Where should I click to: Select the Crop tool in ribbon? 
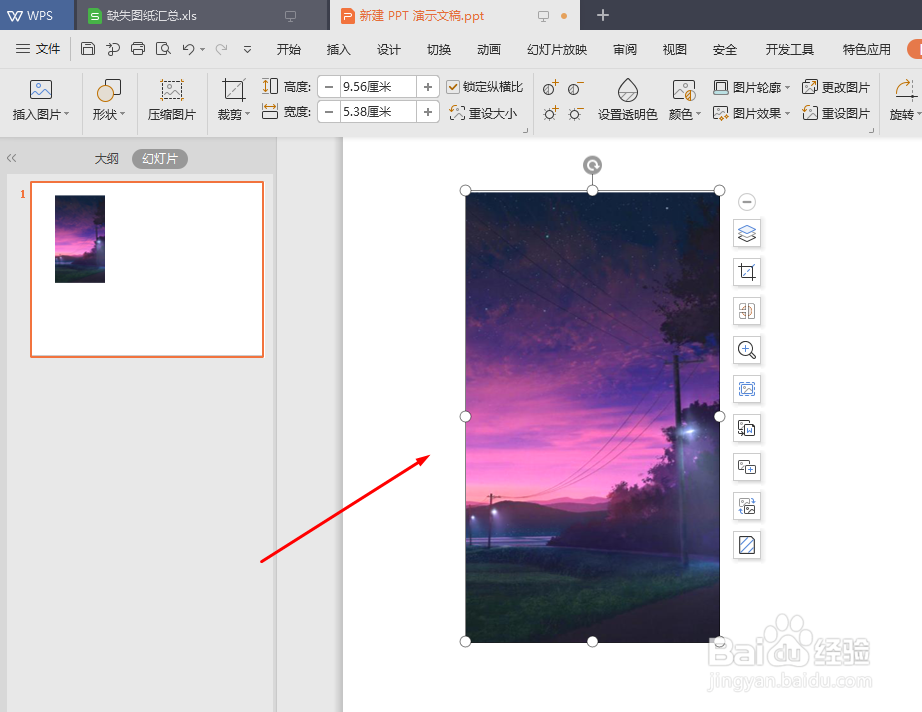point(234,90)
